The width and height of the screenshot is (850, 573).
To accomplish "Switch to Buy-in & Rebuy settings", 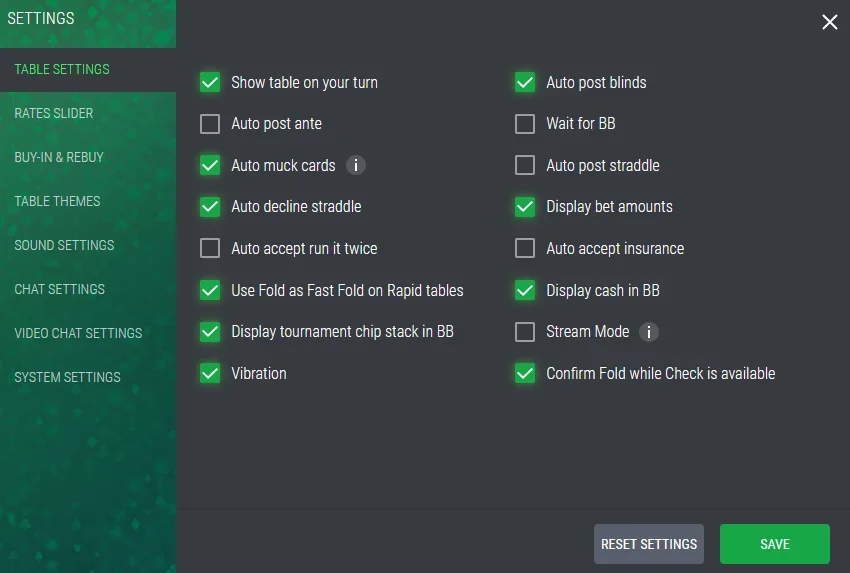I will (x=59, y=157).
